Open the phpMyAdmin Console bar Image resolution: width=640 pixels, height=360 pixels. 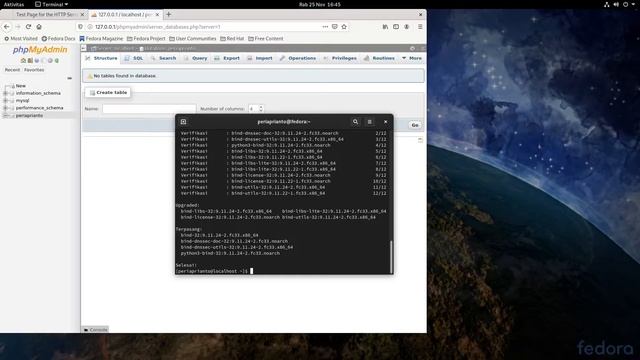pos(96,329)
